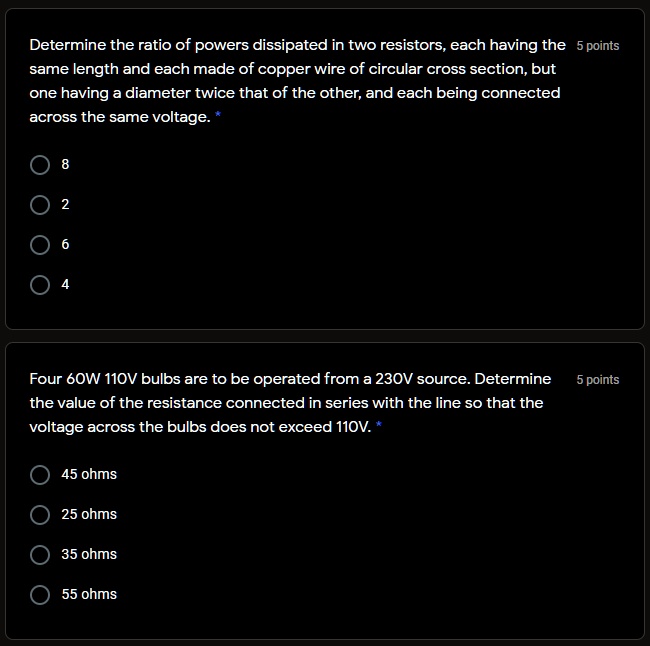This screenshot has height=646, width=650.
Task: Click the "35 ohms" label text
Action: pyautogui.click(x=89, y=554)
